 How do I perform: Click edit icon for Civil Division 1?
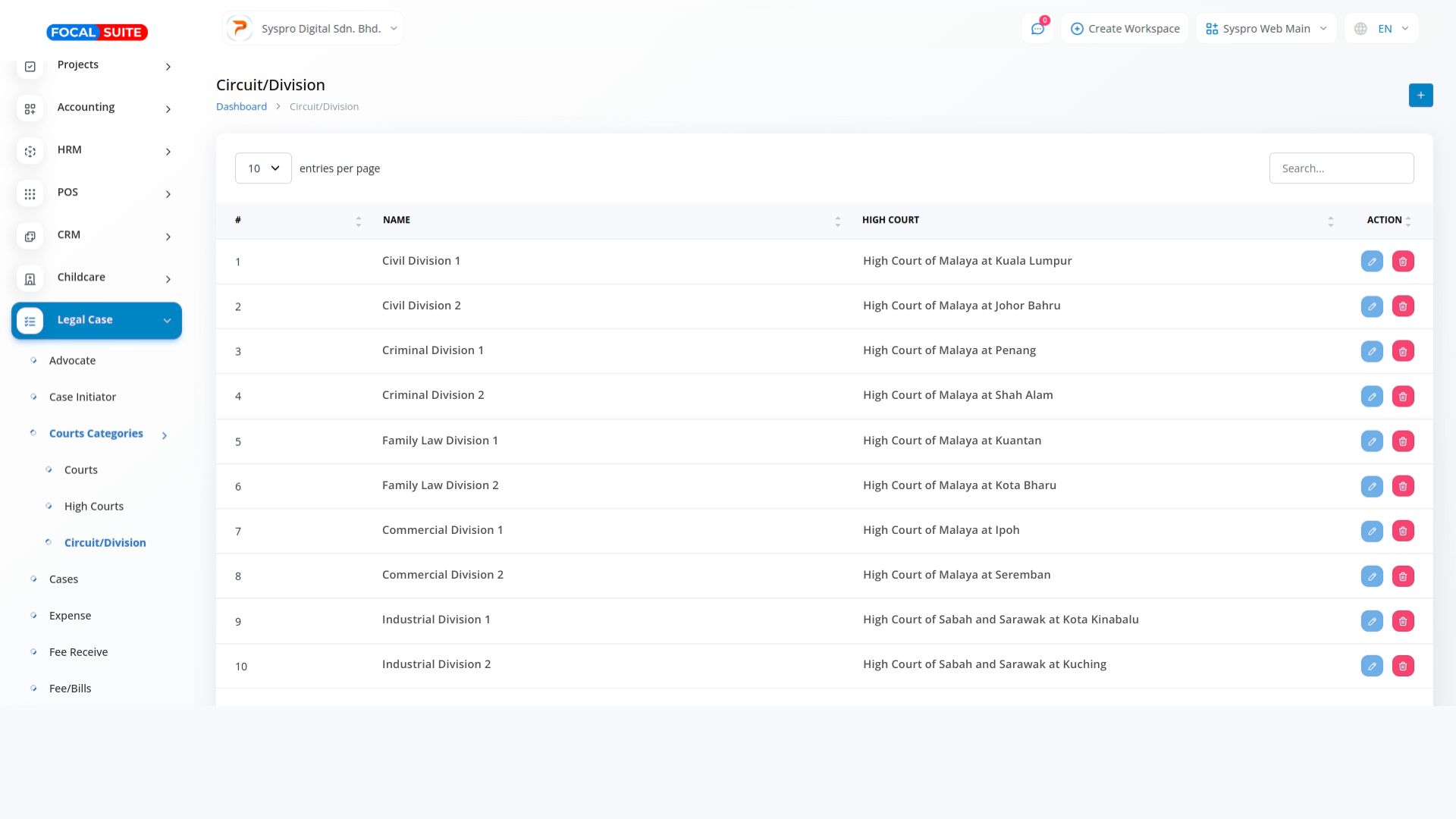pyautogui.click(x=1372, y=262)
